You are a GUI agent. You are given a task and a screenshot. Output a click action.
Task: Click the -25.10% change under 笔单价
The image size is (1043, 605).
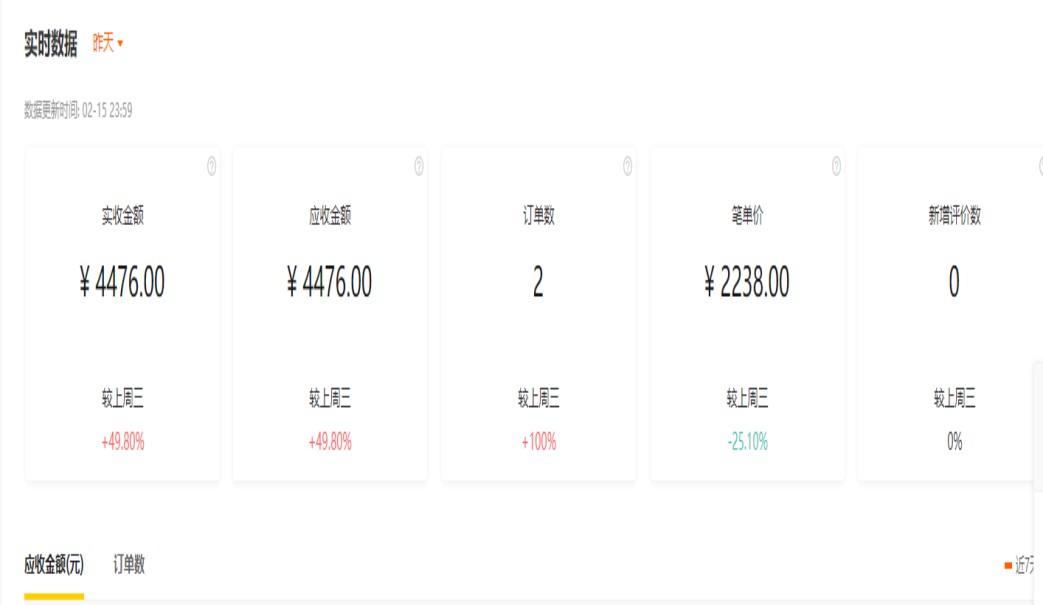click(746, 442)
